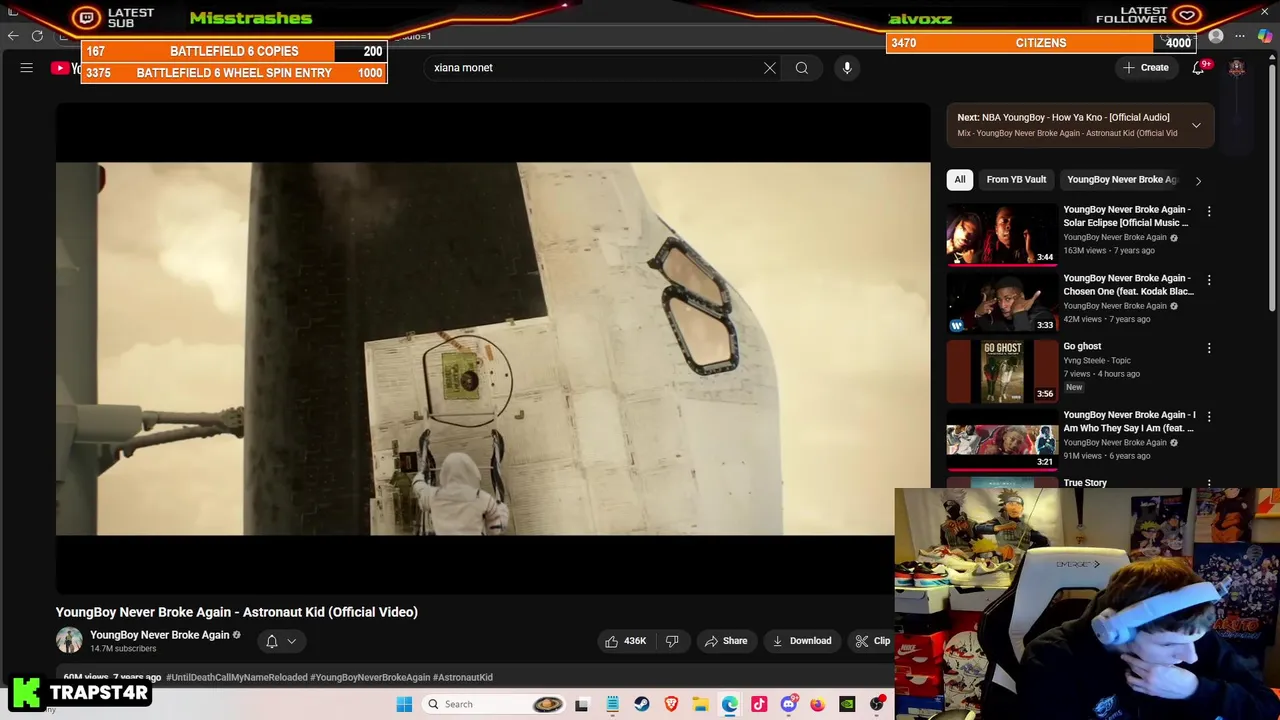This screenshot has width=1280, height=720.
Task: Open Discord from the taskbar
Action: click(x=789, y=704)
